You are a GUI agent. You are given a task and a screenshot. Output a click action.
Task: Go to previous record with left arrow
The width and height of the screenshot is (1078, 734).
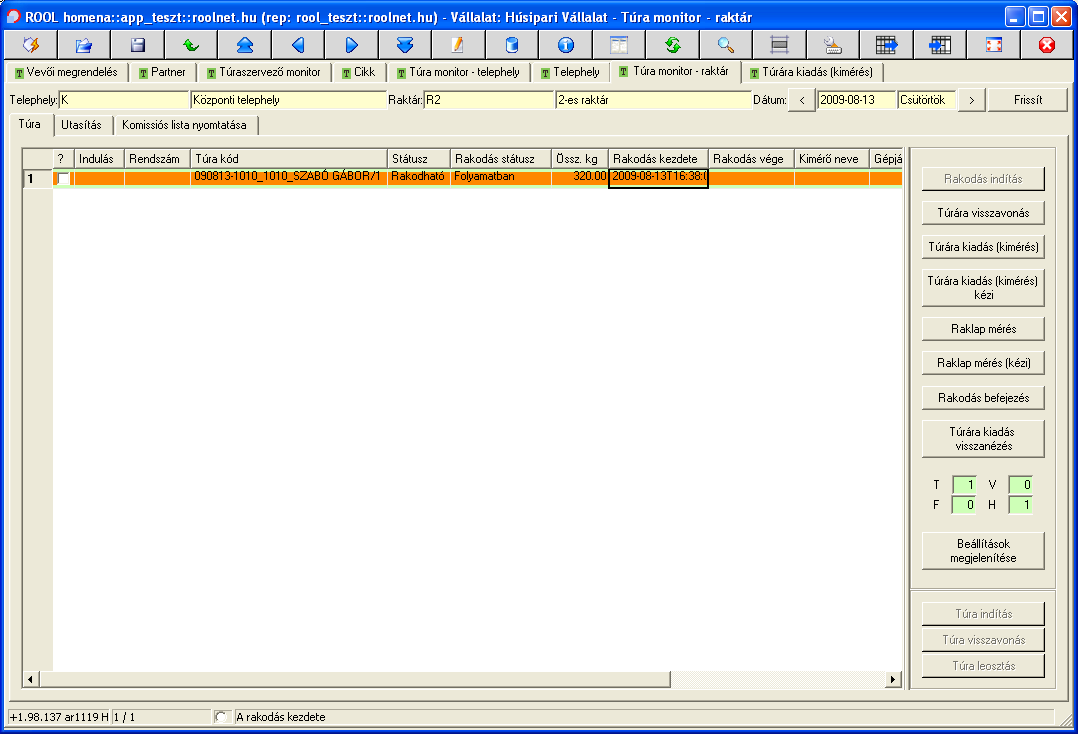[297, 45]
